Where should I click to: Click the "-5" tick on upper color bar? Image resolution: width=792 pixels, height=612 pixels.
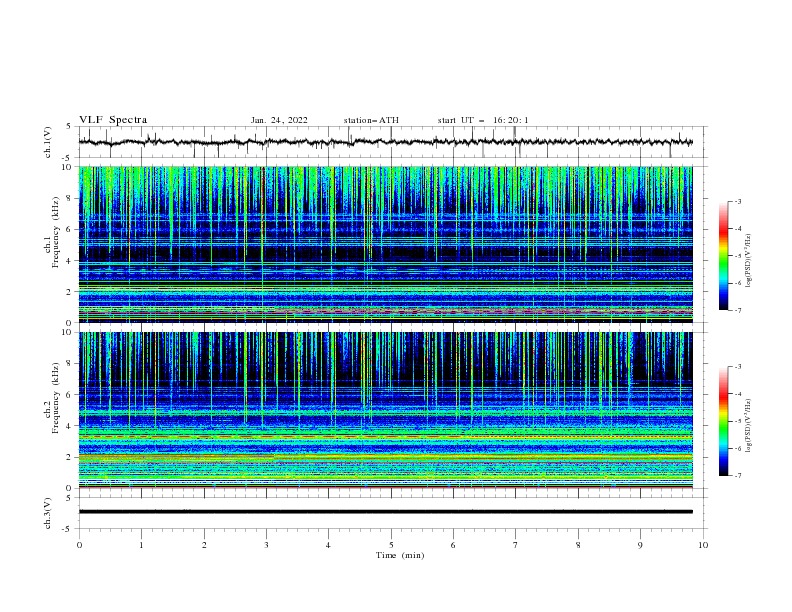click(x=737, y=256)
